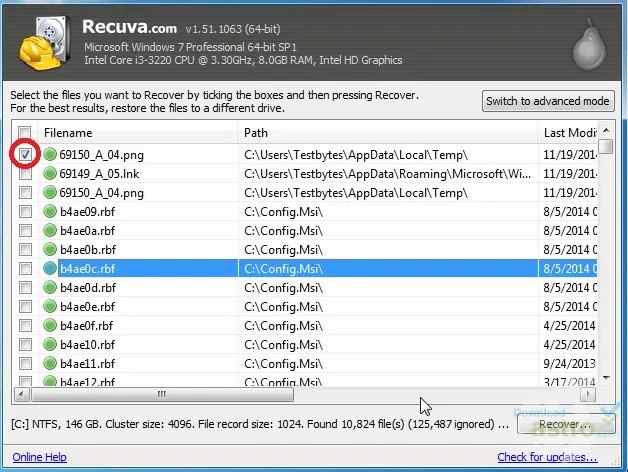Viewport: 628px width, 472px height.
Task: Click the green state circle beside b4ae09.rbf
Action: click(x=50, y=211)
